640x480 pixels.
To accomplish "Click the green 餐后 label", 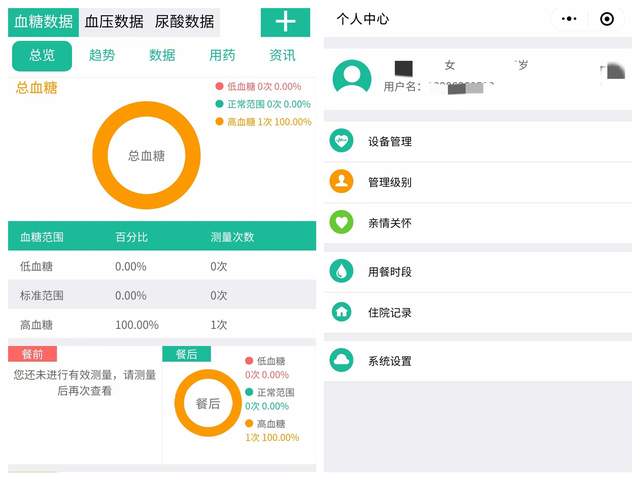I will click(187, 354).
